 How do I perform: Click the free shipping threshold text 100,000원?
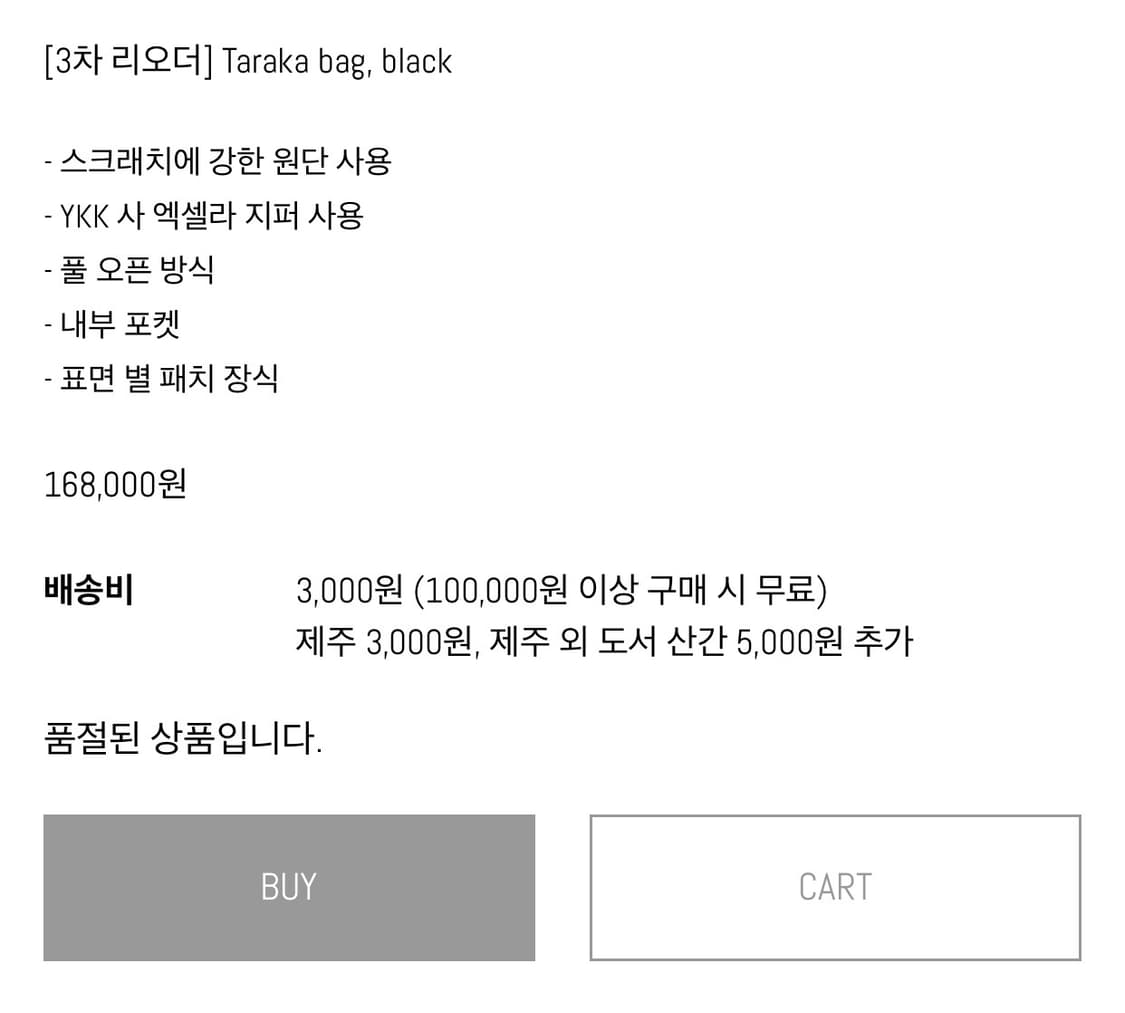[x=500, y=589]
